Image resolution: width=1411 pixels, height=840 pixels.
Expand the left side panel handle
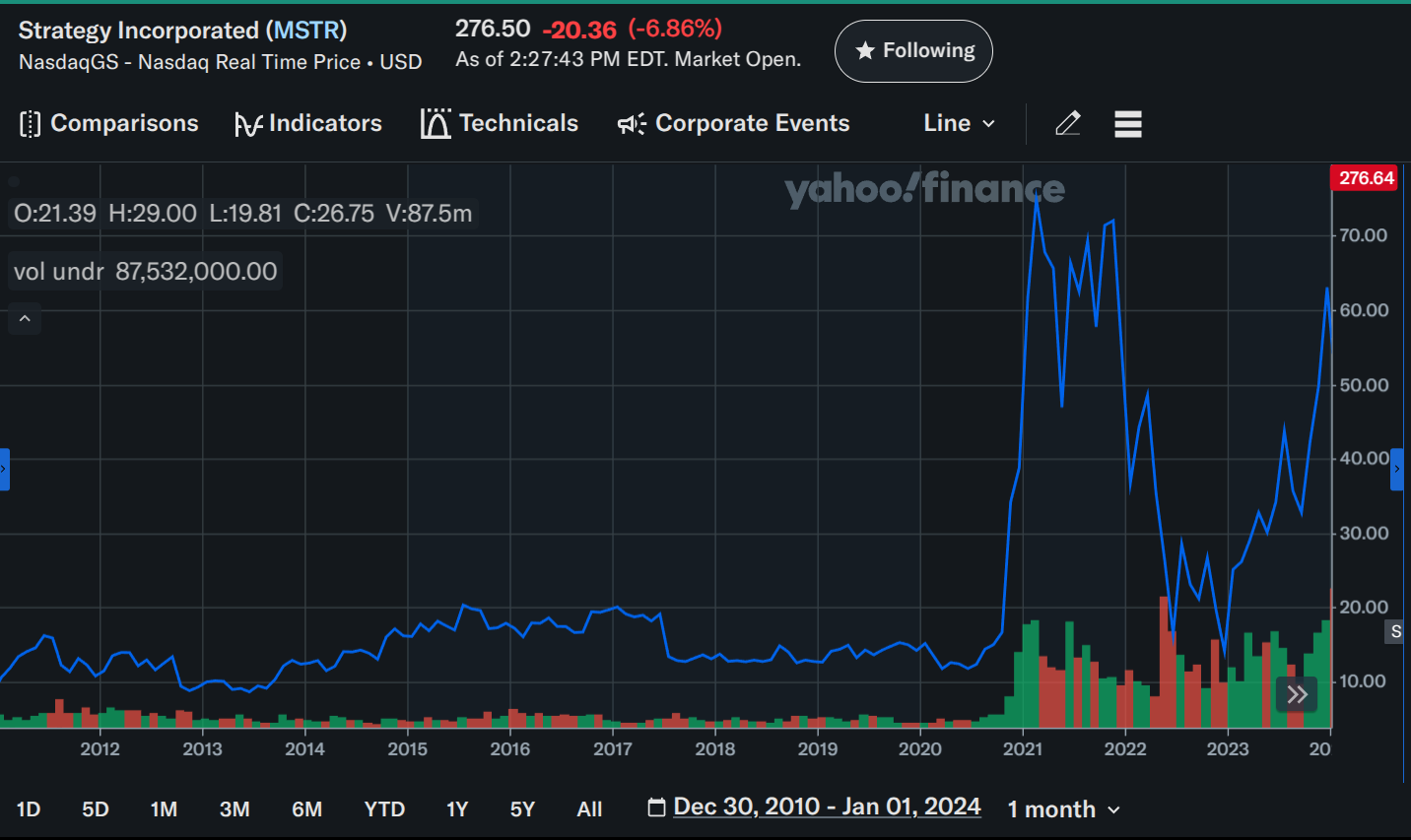point(4,469)
